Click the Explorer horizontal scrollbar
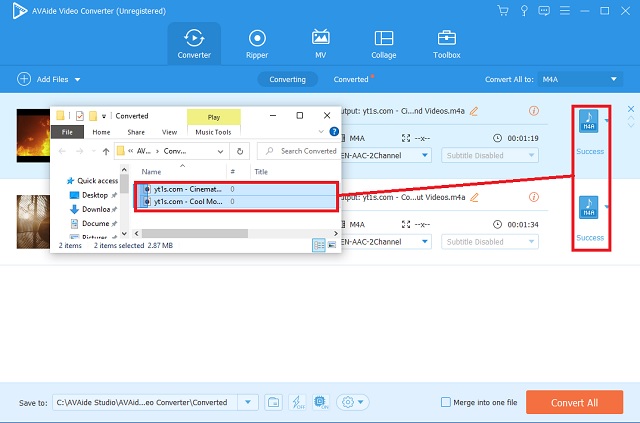Image resolution: width=640 pixels, height=423 pixels. coord(195,233)
